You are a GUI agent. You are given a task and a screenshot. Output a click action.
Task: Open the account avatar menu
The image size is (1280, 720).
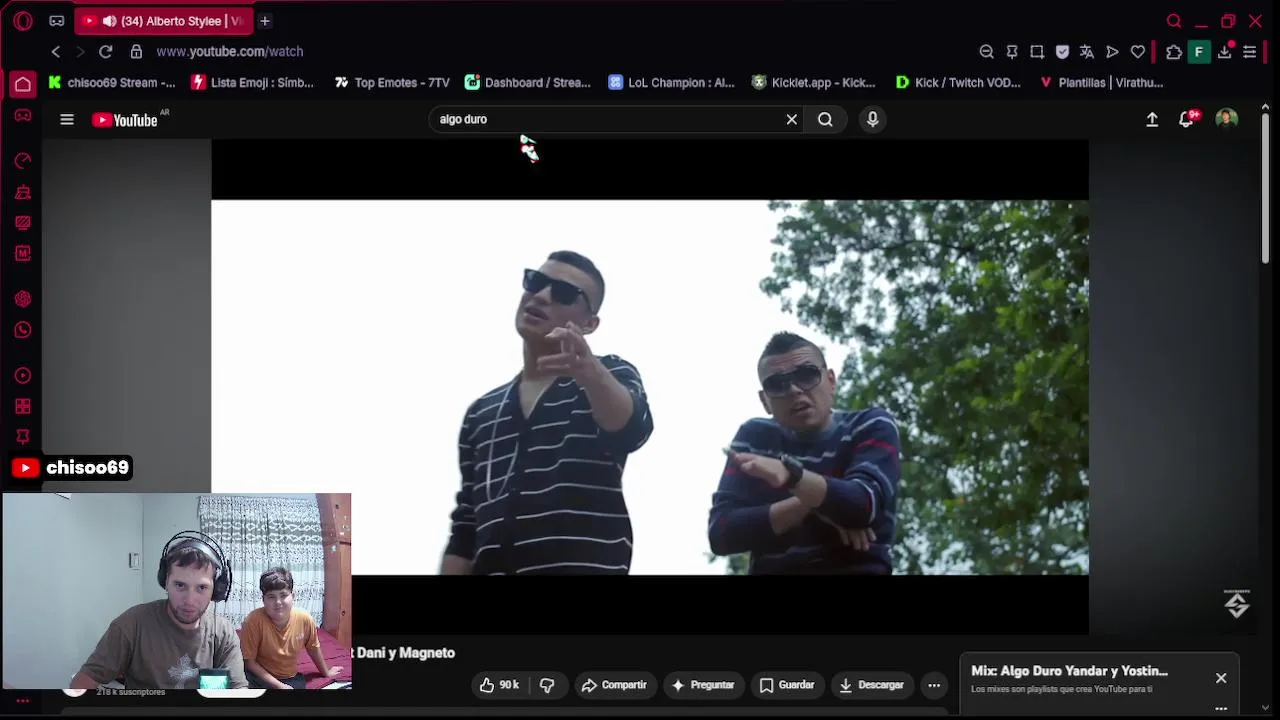tap(1227, 119)
